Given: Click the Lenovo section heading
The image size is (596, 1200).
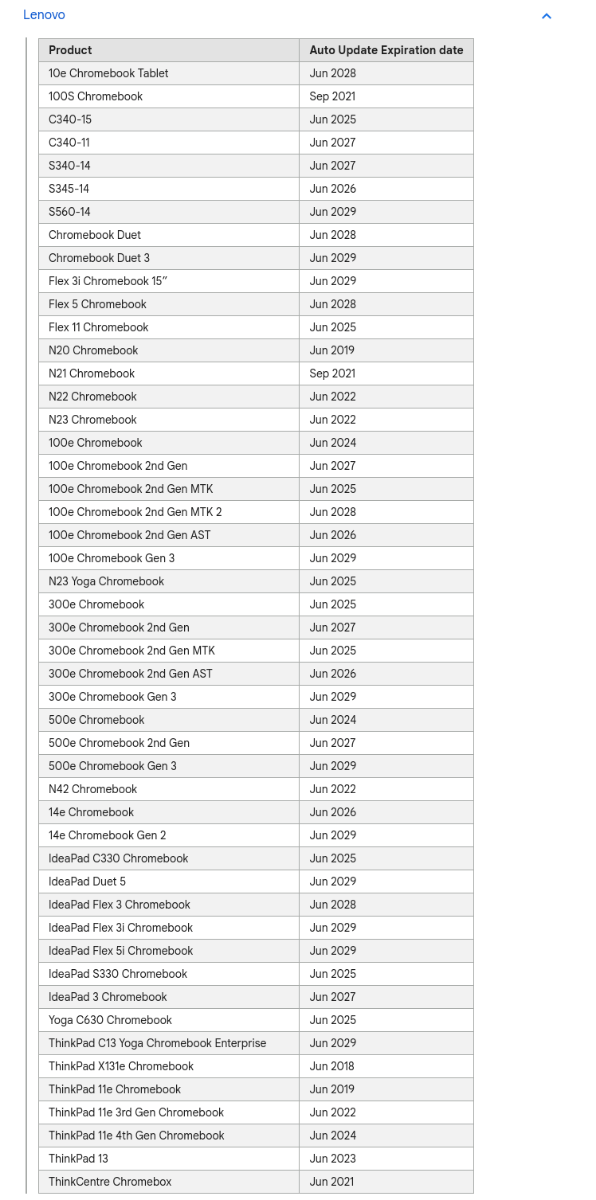Looking at the screenshot, I should point(44,15).
